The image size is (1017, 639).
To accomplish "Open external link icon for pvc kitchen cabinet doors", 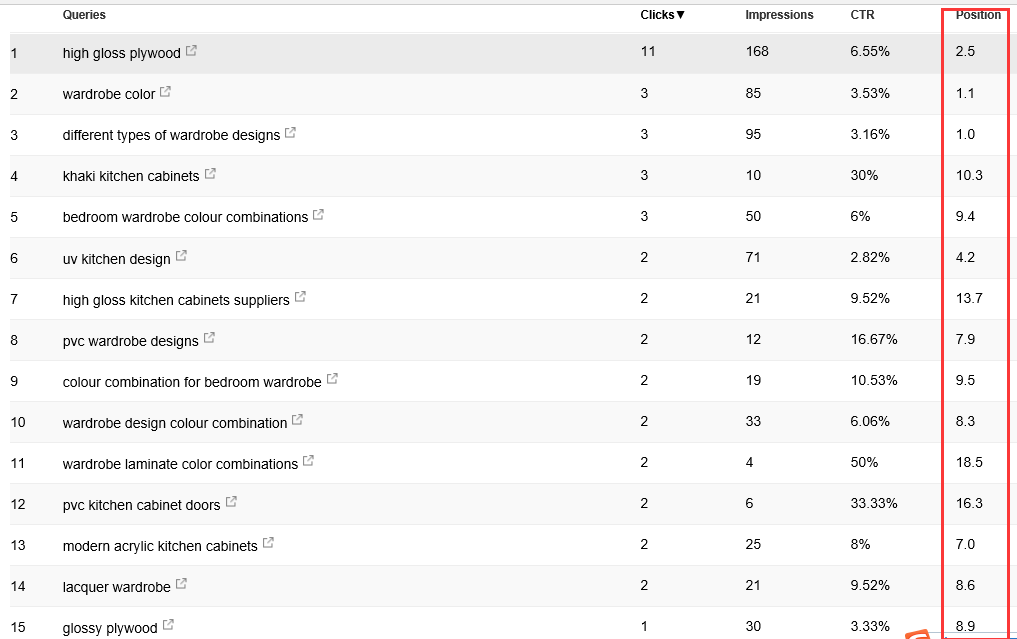I will pyautogui.click(x=231, y=502).
